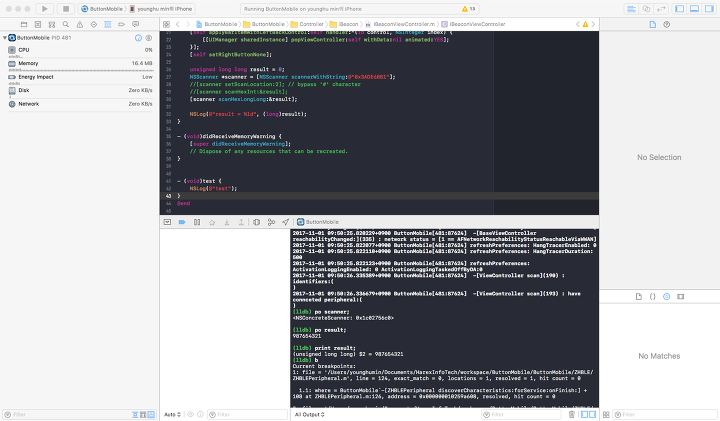Click the trash icon to clear console
720x421 pixels.
coord(572,415)
